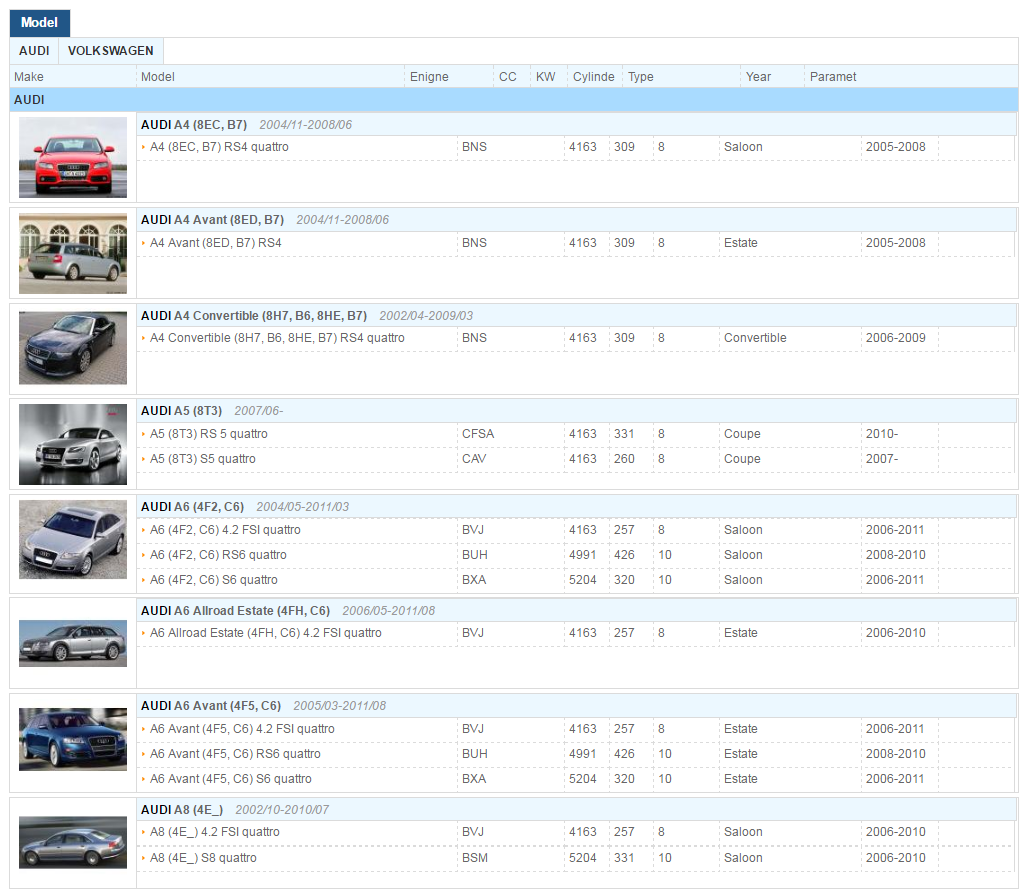
Task: Click year 2010- in RS 5 row
Action: pos(882,434)
